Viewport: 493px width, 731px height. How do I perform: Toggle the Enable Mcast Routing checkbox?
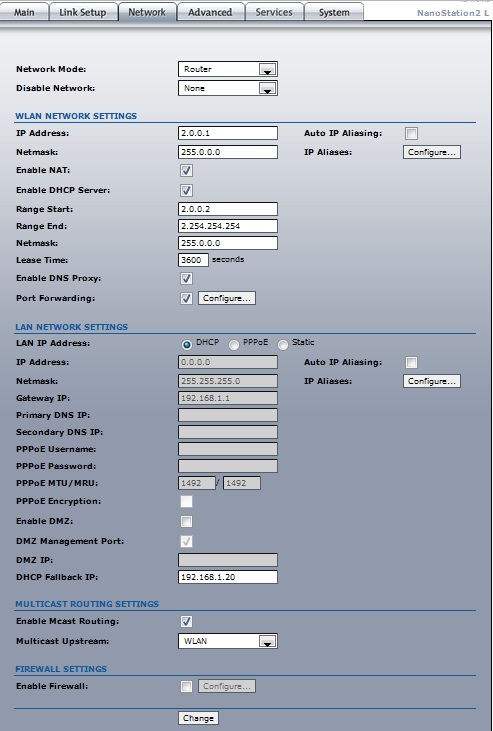click(186, 621)
